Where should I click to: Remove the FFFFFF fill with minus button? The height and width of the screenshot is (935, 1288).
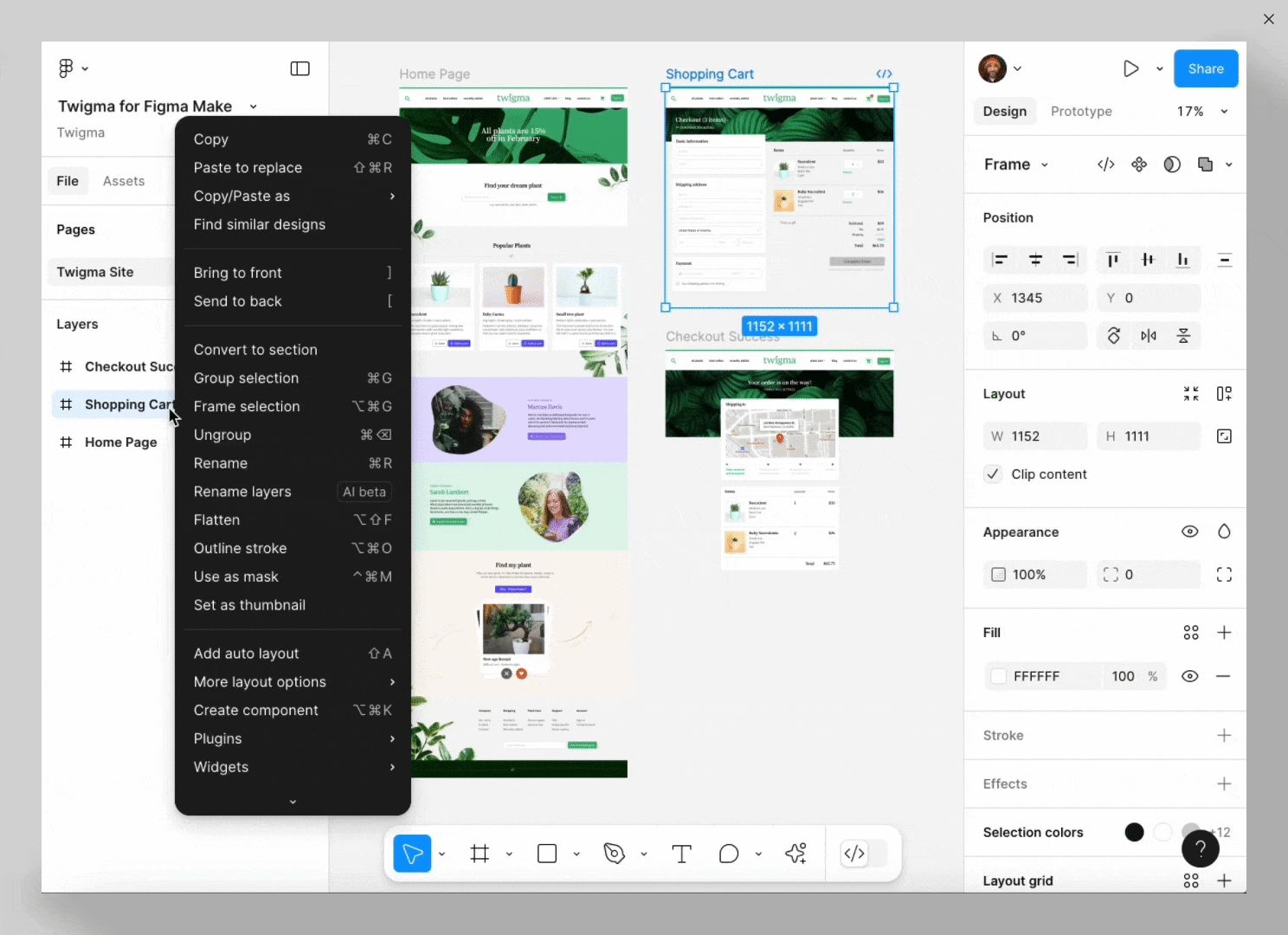point(1223,676)
